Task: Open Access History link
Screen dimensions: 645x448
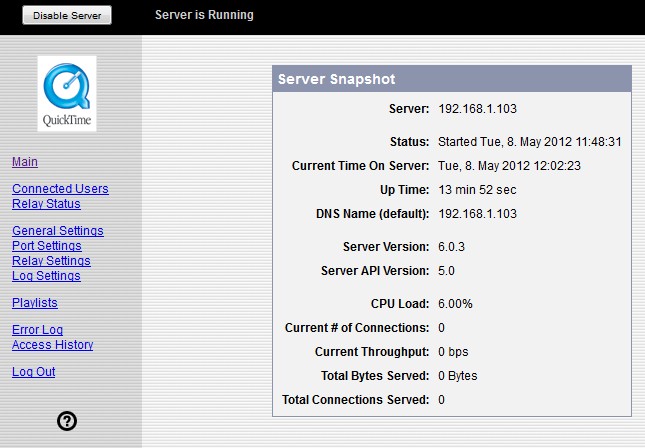Action: pyautogui.click(x=53, y=345)
